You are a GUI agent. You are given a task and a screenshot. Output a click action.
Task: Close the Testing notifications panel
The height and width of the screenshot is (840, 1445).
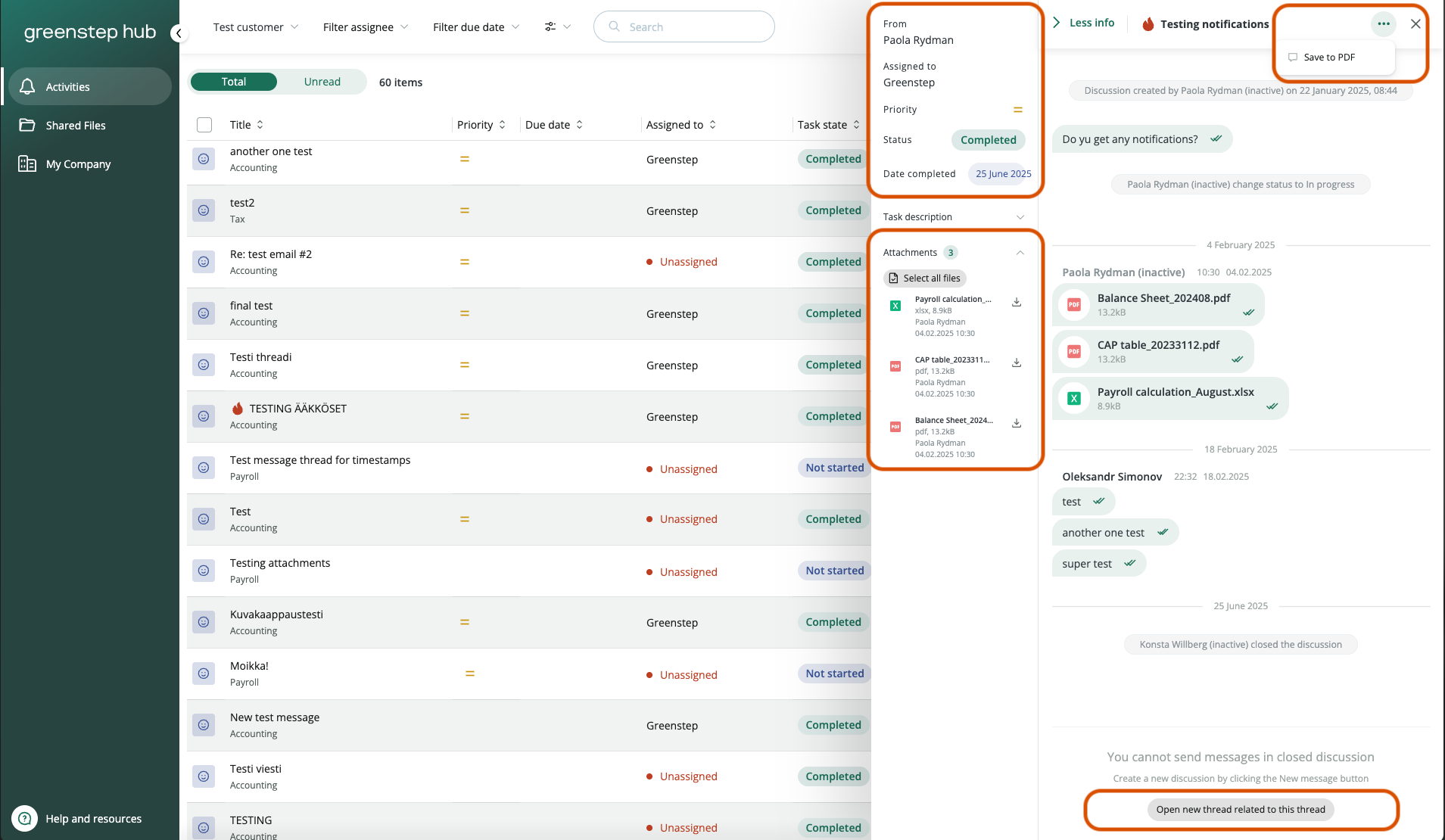(x=1415, y=23)
